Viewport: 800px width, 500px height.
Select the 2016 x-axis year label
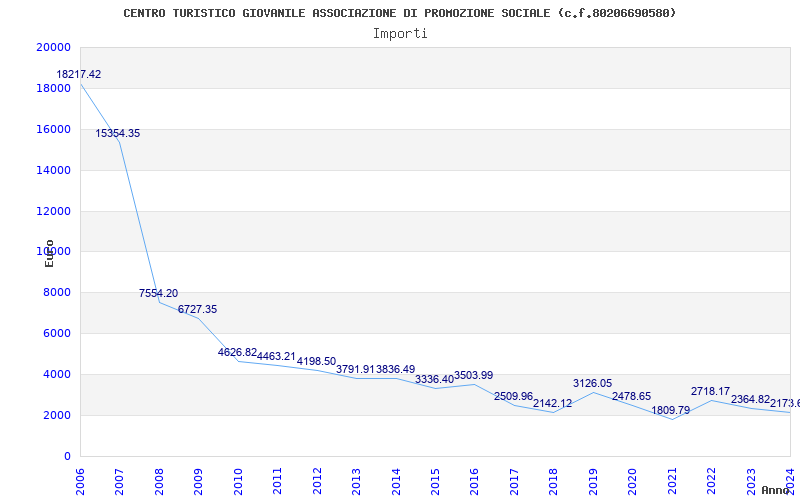[x=474, y=482]
